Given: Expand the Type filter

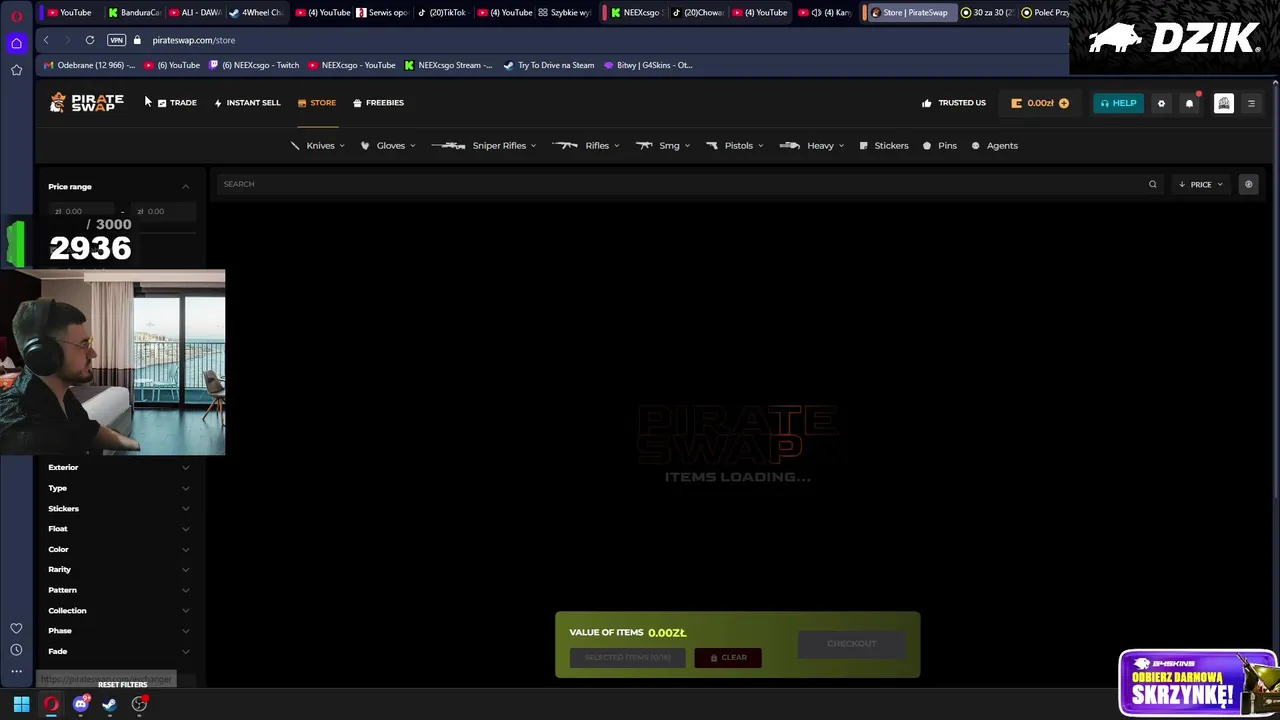Looking at the screenshot, I should click(x=119, y=488).
